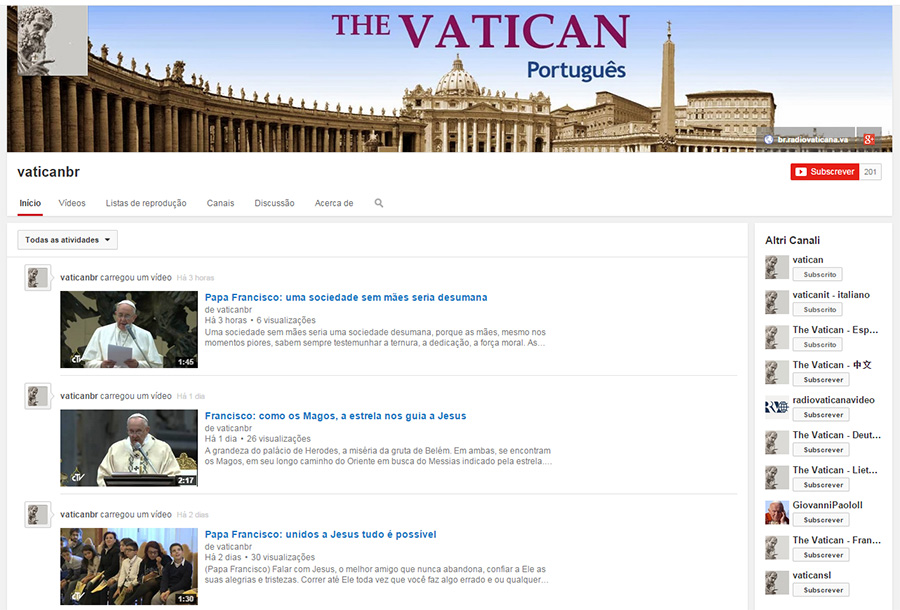
Task: Open the Discussão tab
Action: coord(274,203)
